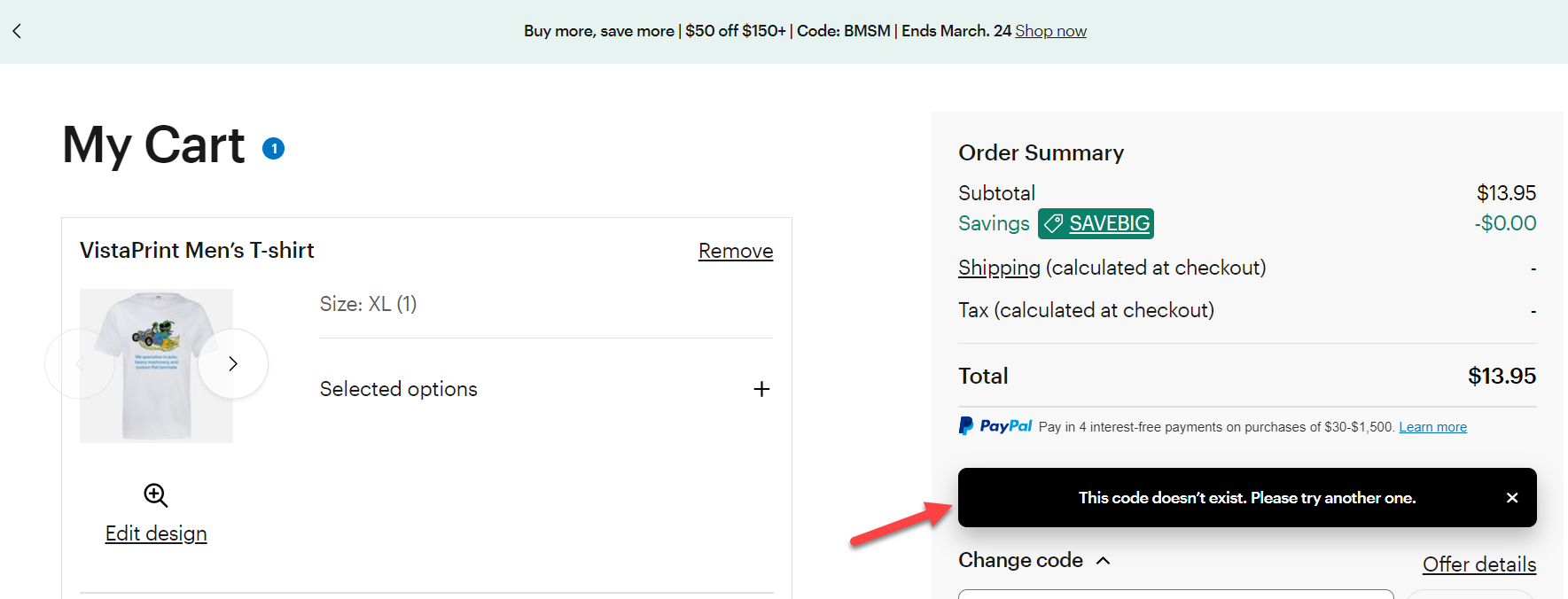View Offer details
The width and height of the screenshot is (1568, 599).
1479,564
